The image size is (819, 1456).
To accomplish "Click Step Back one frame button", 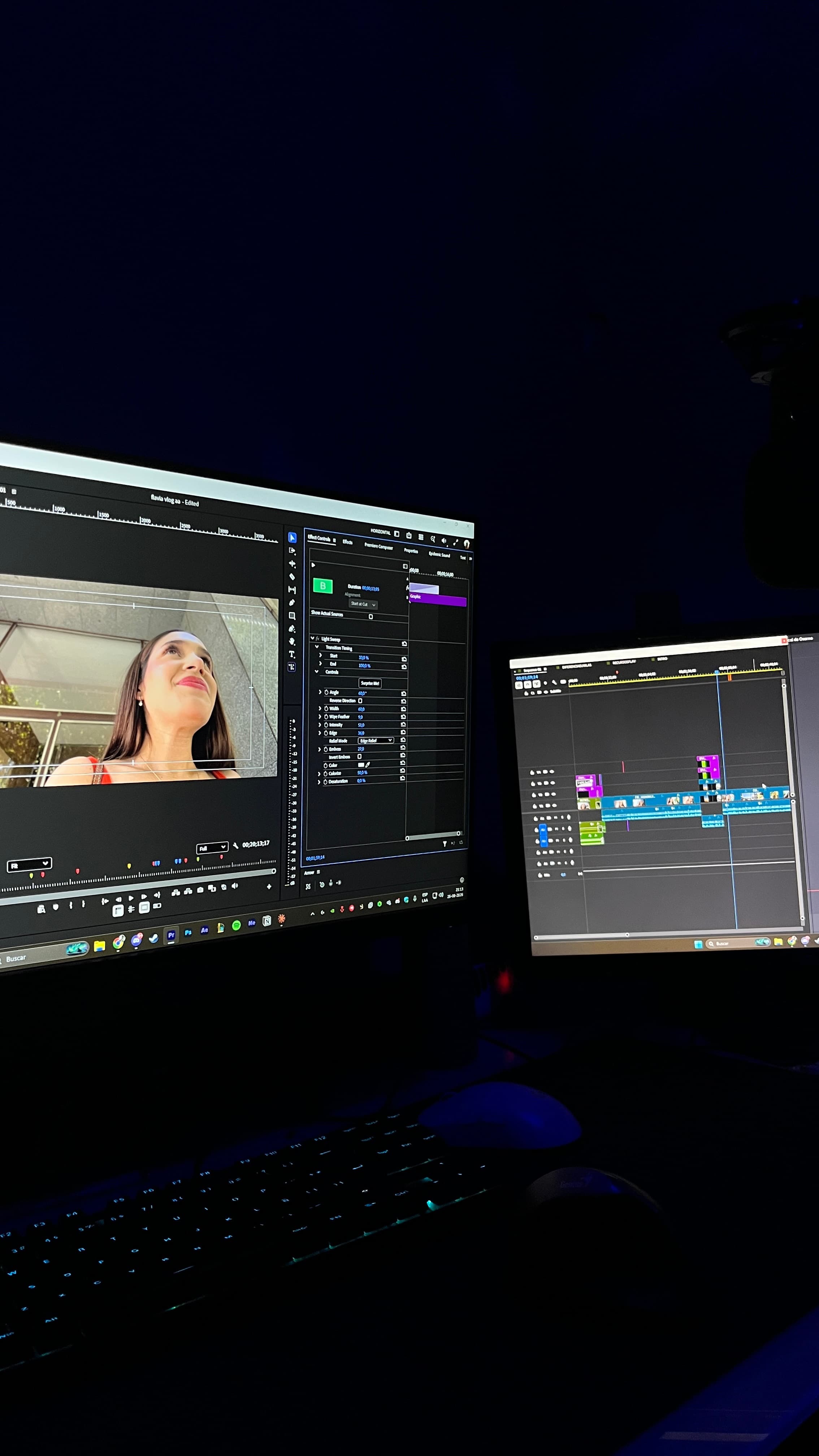I will (119, 900).
